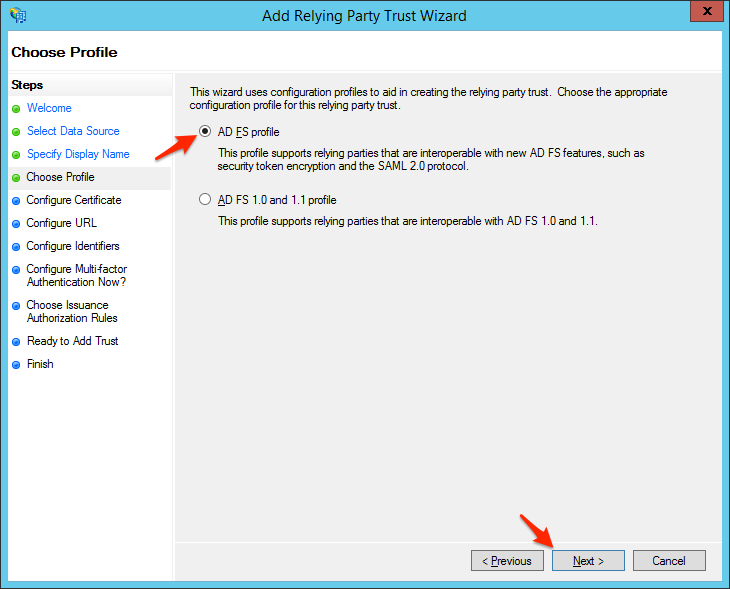Click the Configure Multi-factor Authentication Now step
Image resolution: width=730 pixels, height=589 pixels.
click(x=76, y=275)
